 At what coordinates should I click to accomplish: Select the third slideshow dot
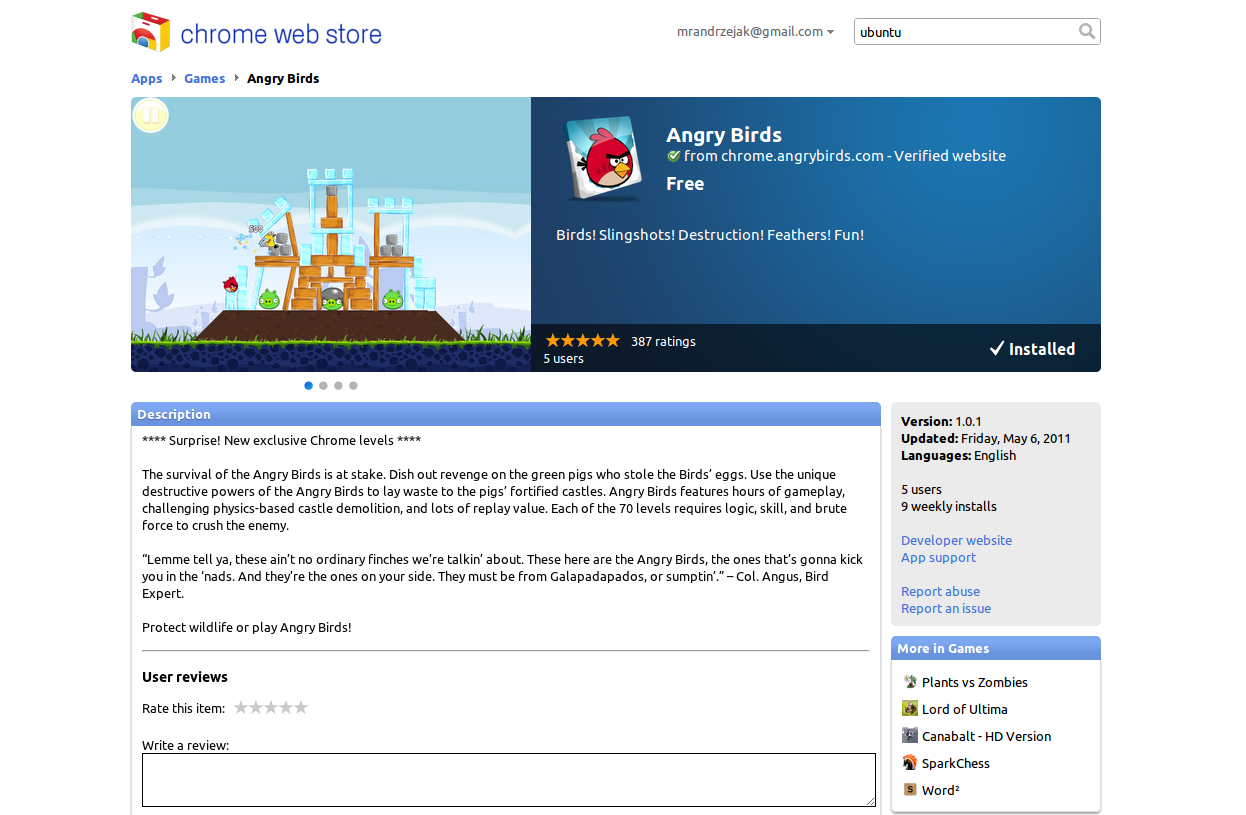click(x=338, y=385)
